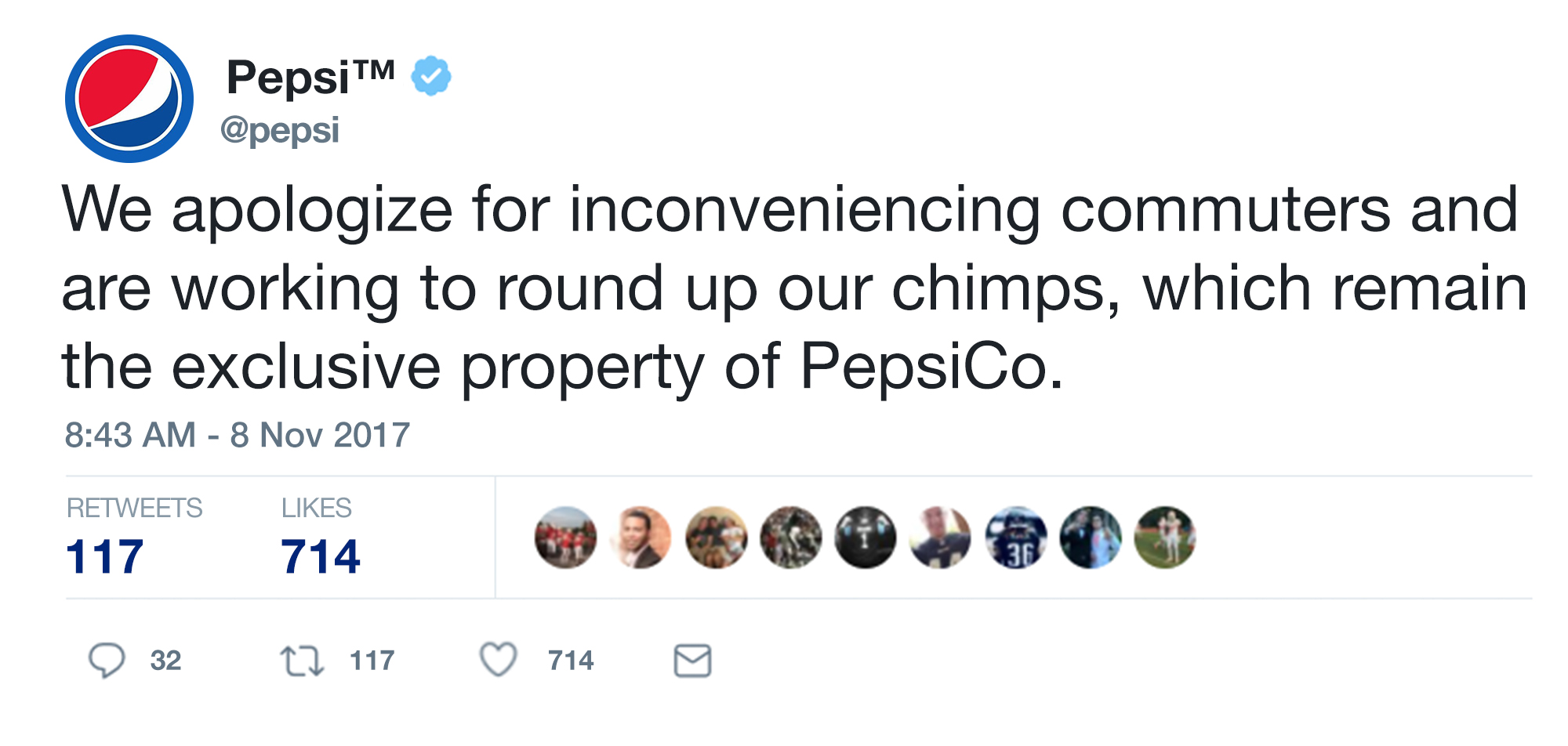The width and height of the screenshot is (1568, 746).
Task: Open the @pepsi handle link
Action: coord(280,130)
